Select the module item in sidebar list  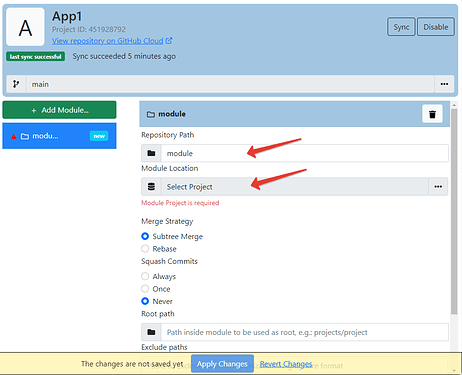coord(59,136)
